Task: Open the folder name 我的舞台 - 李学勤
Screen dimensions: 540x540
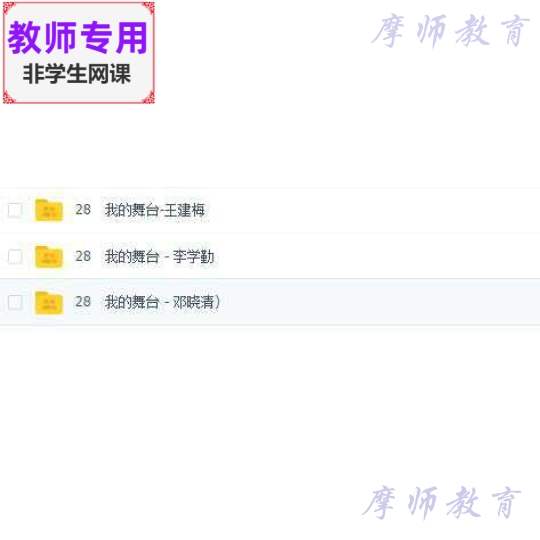Action: [159, 257]
